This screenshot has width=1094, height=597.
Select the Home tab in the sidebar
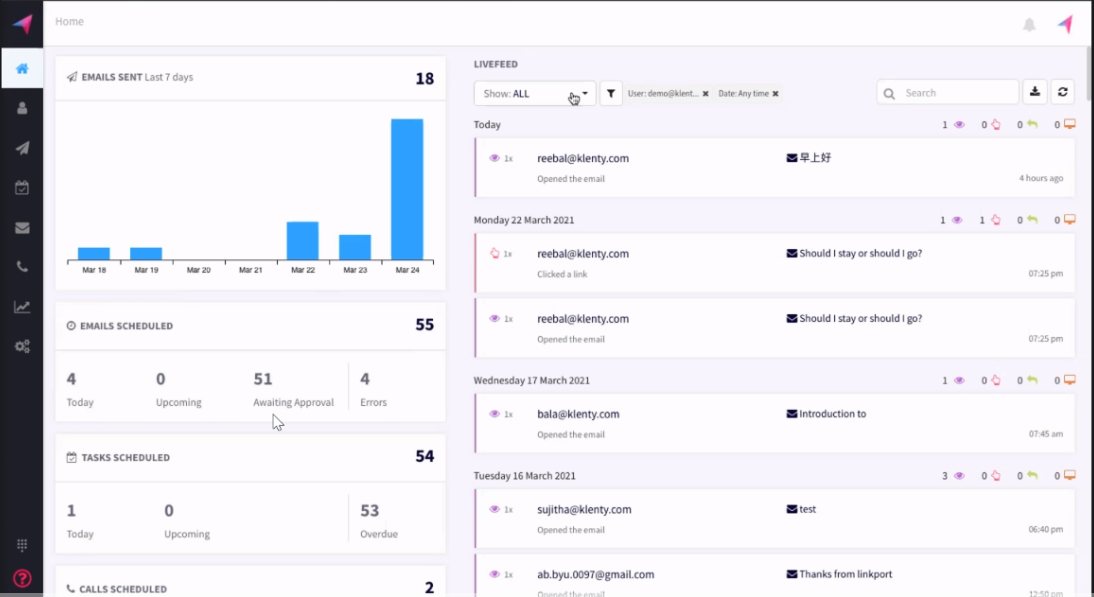click(22, 68)
